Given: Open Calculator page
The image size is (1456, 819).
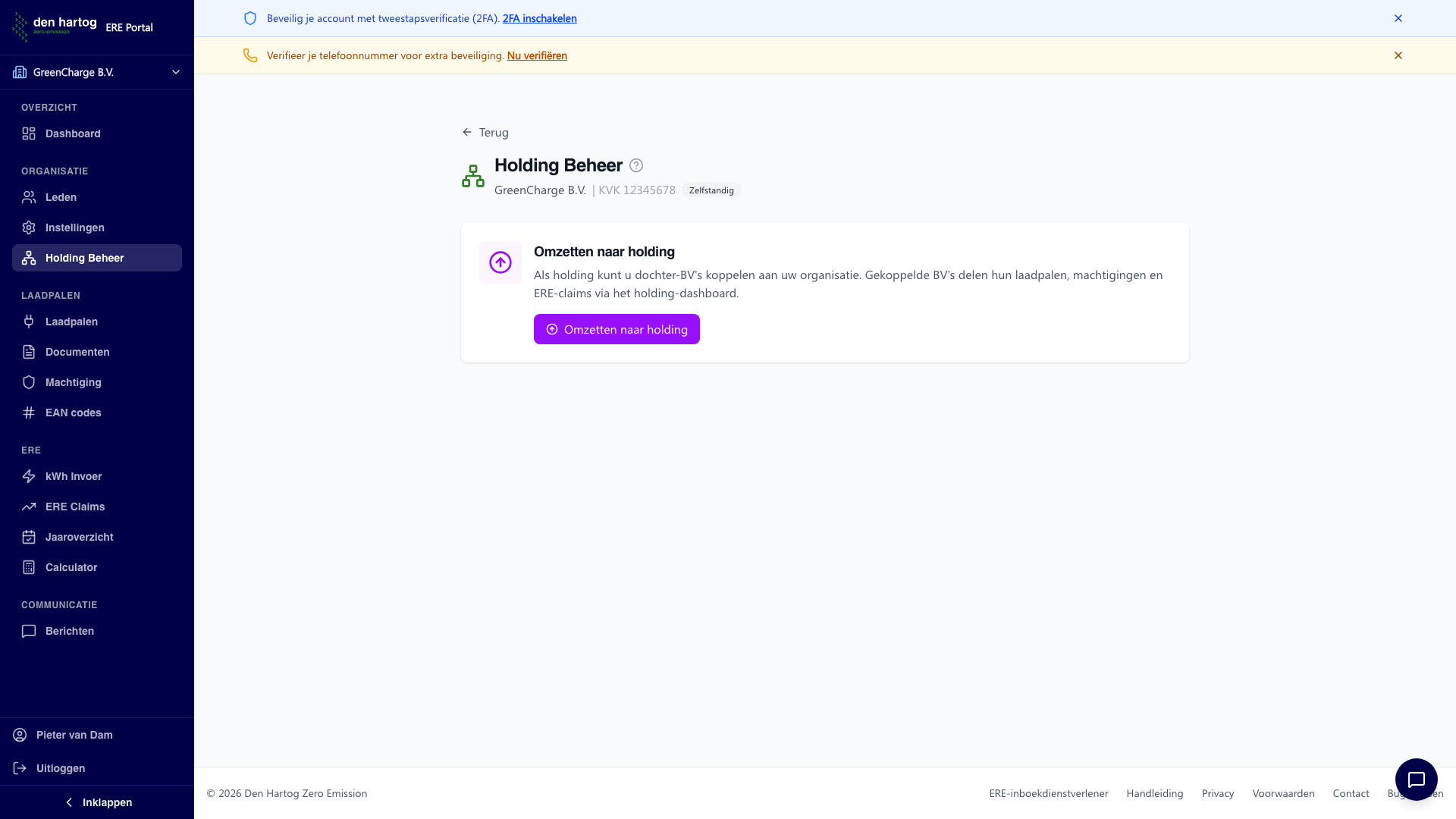Looking at the screenshot, I should point(97,567).
